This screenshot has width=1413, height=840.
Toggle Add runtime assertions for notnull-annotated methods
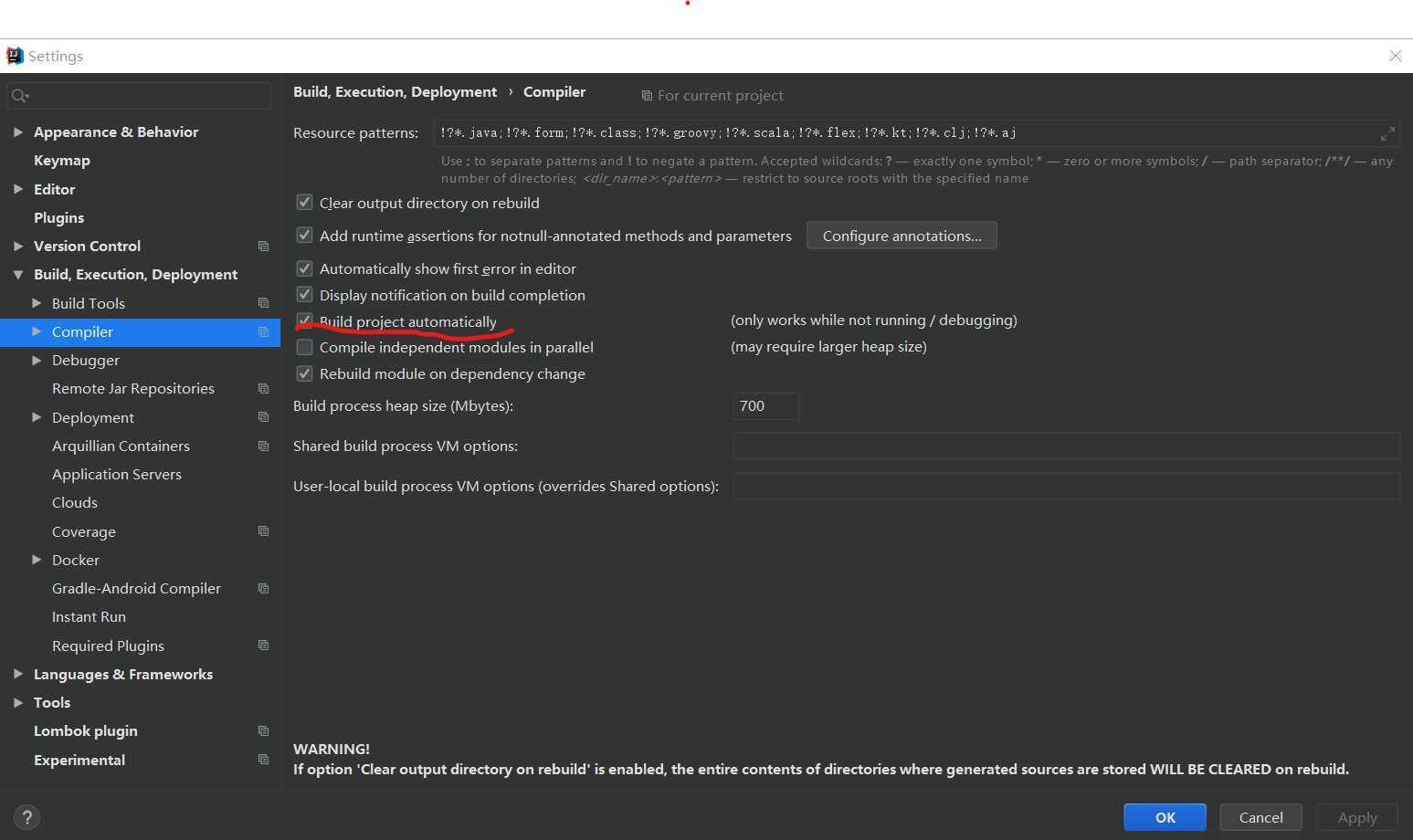click(x=304, y=236)
